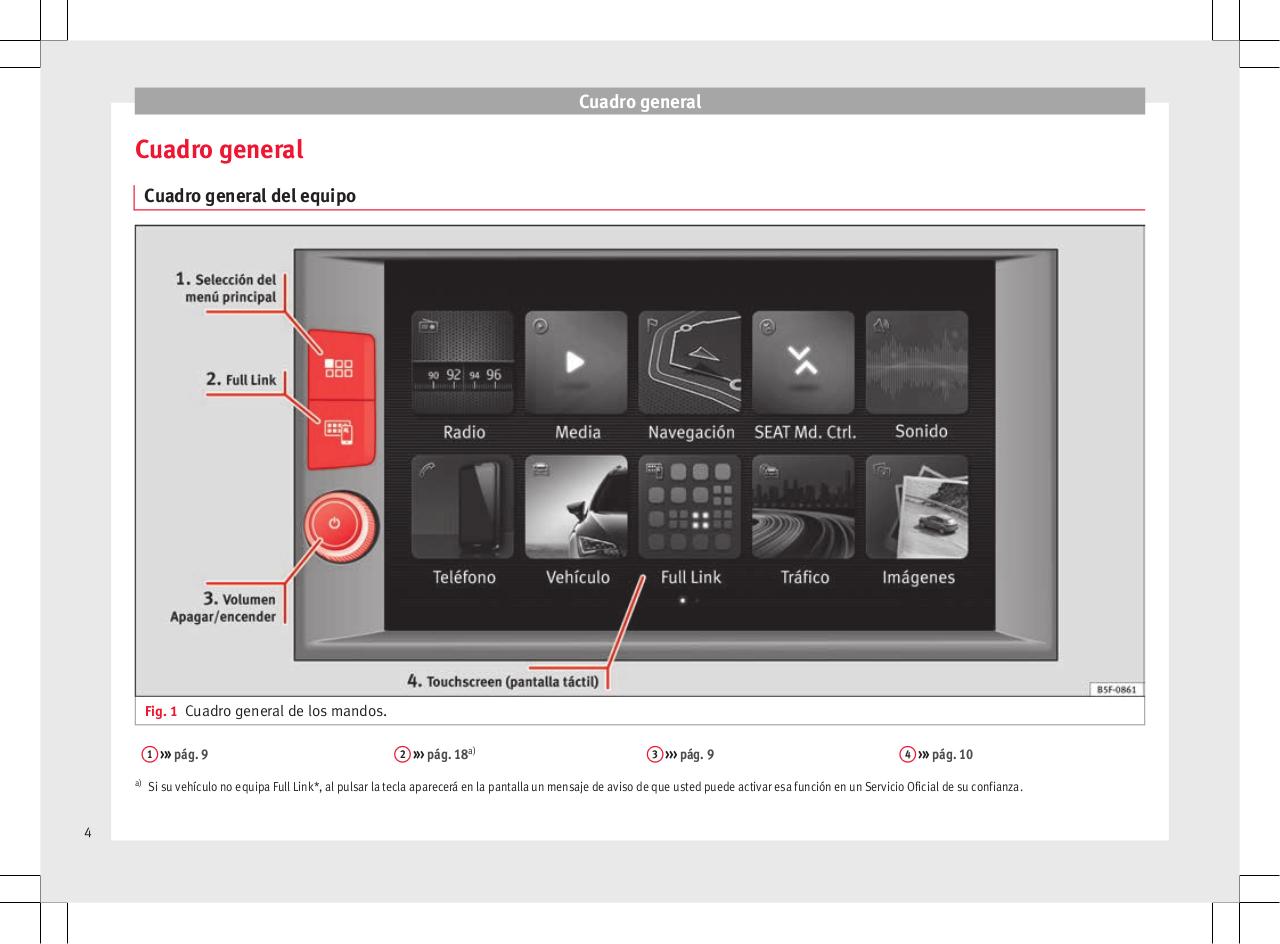Click the Cuadro general header bar
The height and width of the screenshot is (944, 1280).
640,101
